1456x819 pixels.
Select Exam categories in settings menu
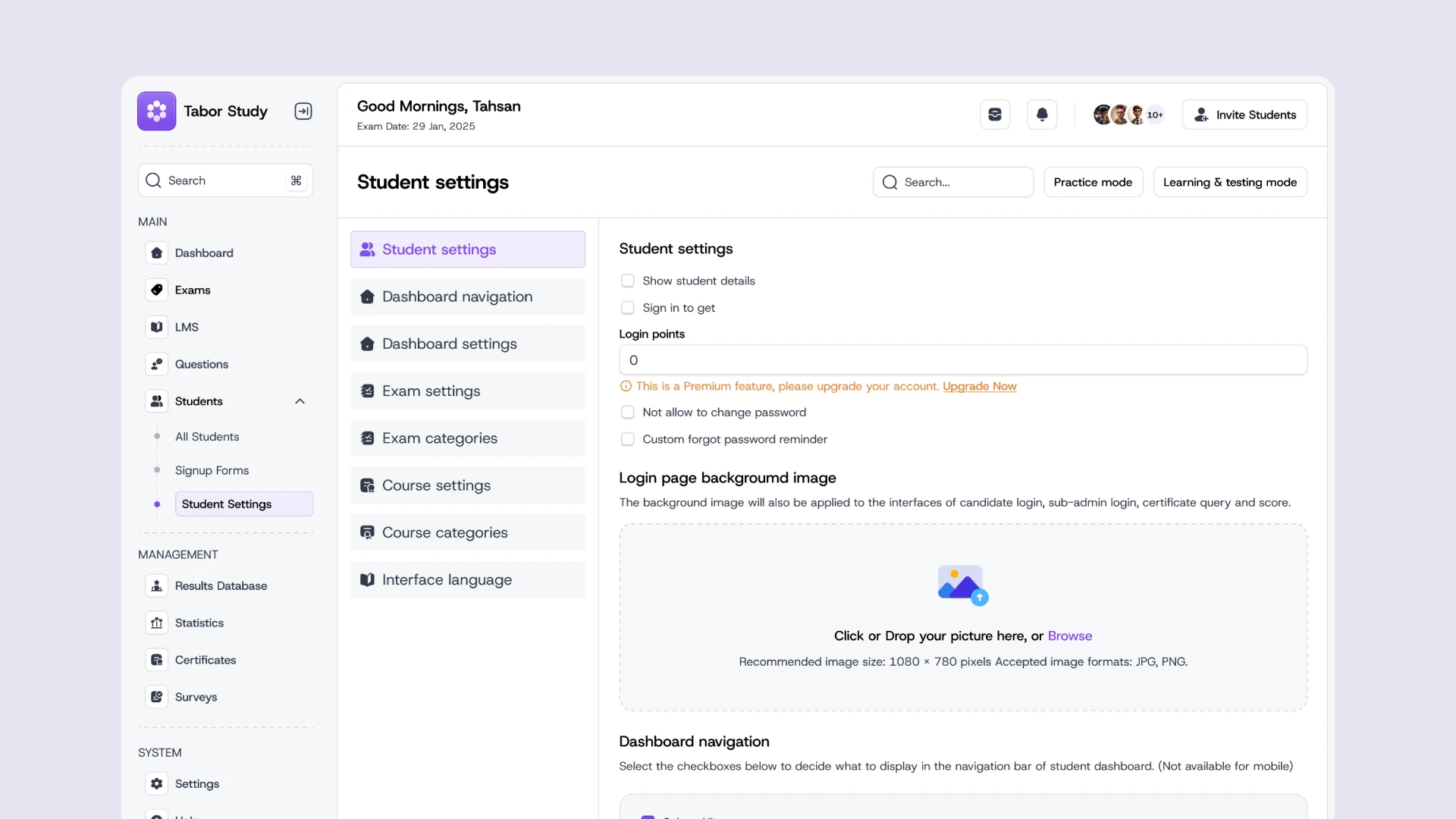coord(468,438)
